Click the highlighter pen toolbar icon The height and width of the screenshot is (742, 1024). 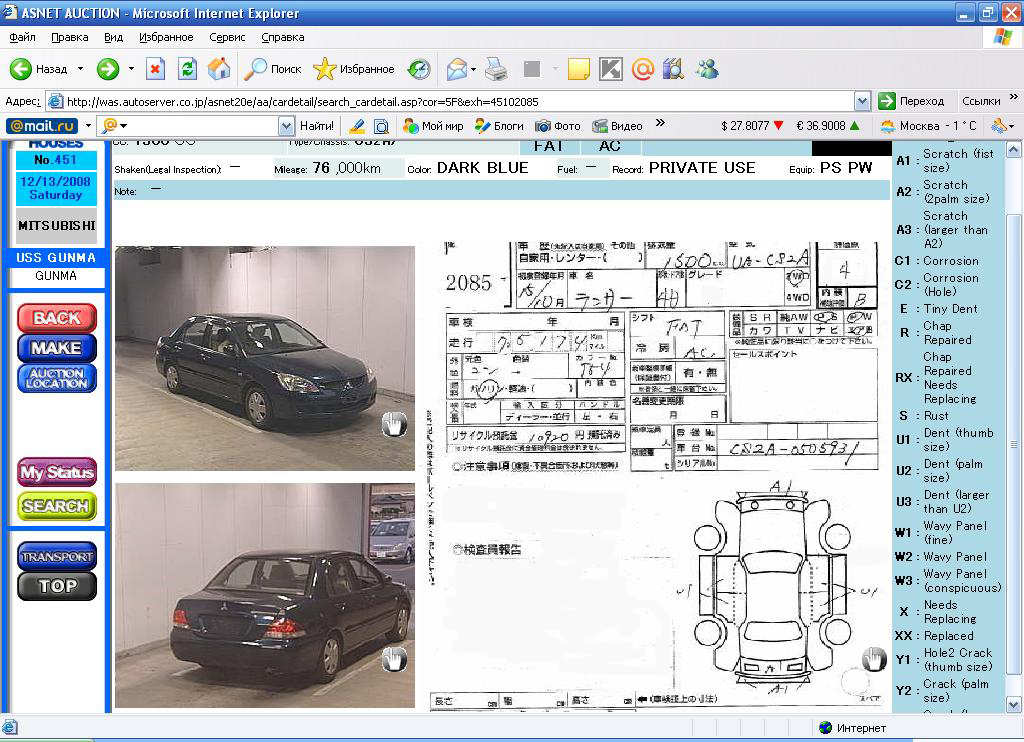357,125
